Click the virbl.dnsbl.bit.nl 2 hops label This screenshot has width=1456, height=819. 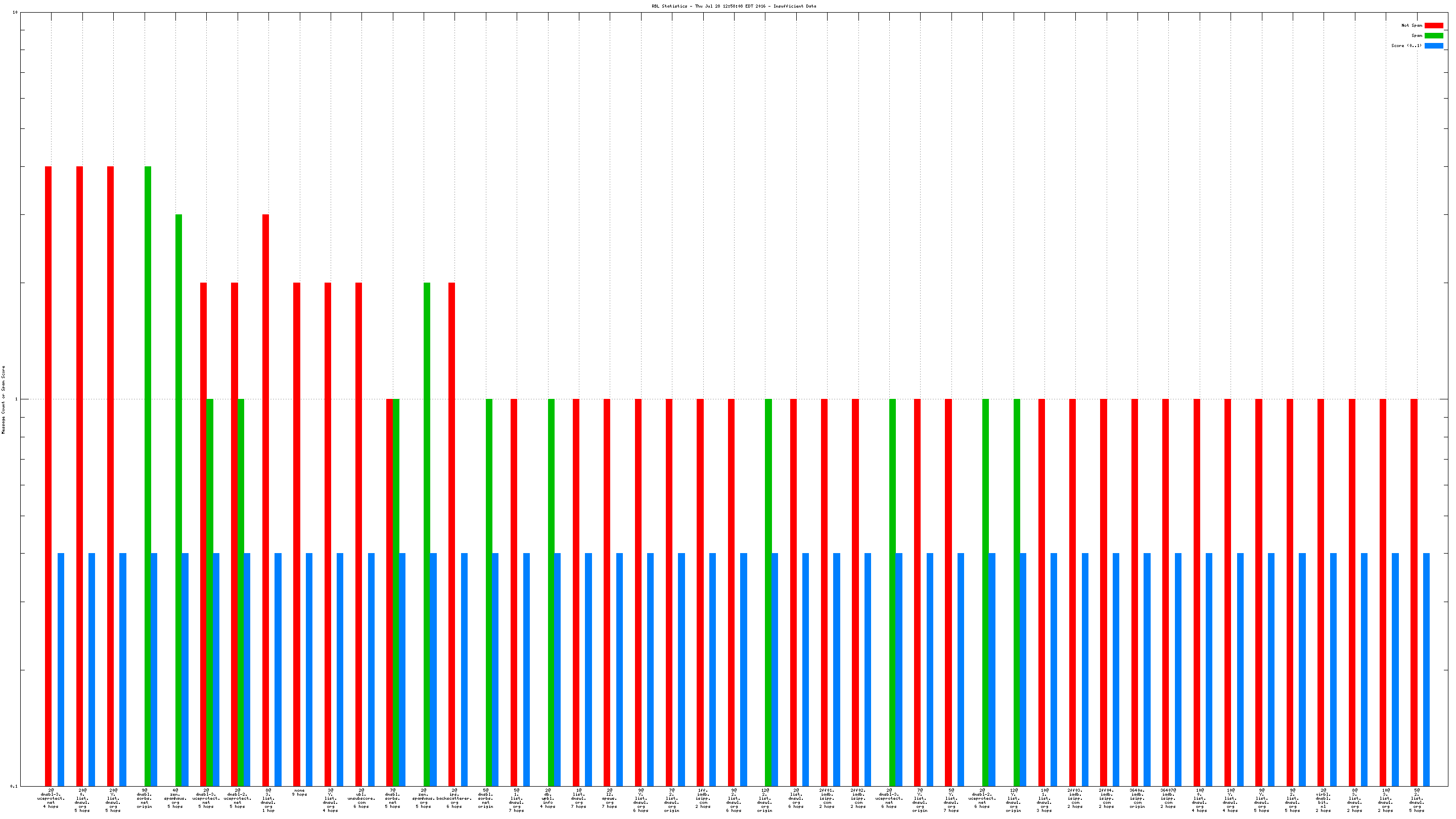(1323, 800)
